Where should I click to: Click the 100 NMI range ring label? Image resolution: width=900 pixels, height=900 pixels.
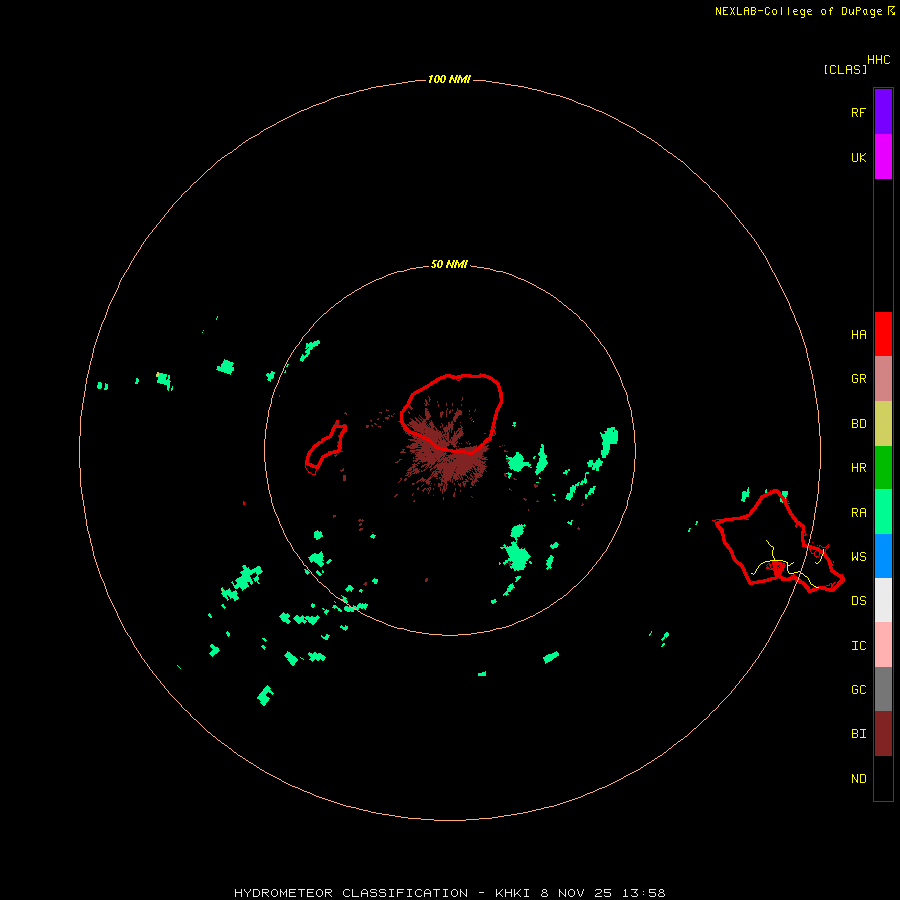(449, 79)
